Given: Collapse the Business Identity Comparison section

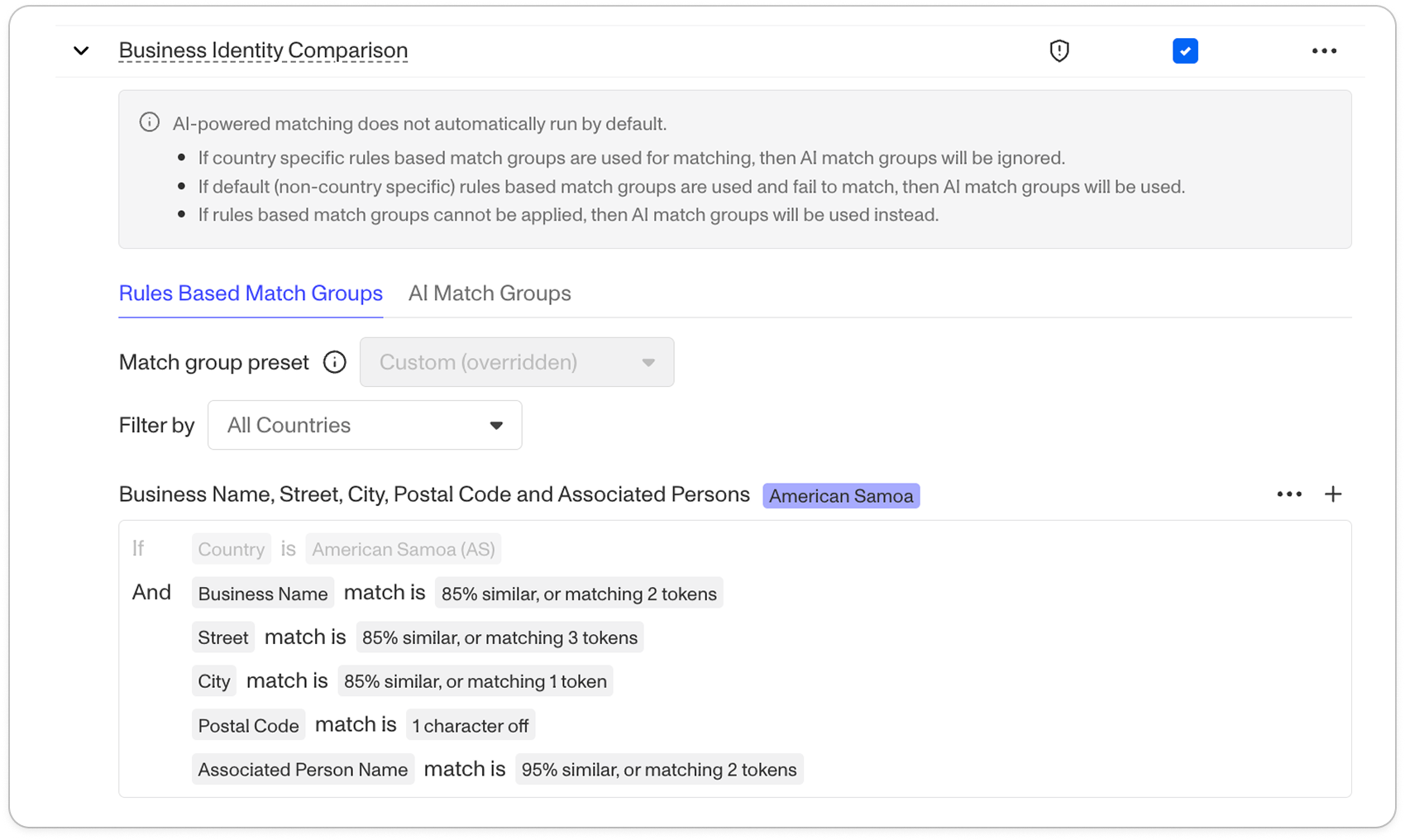Looking at the screenshot, I should point(81,51).
